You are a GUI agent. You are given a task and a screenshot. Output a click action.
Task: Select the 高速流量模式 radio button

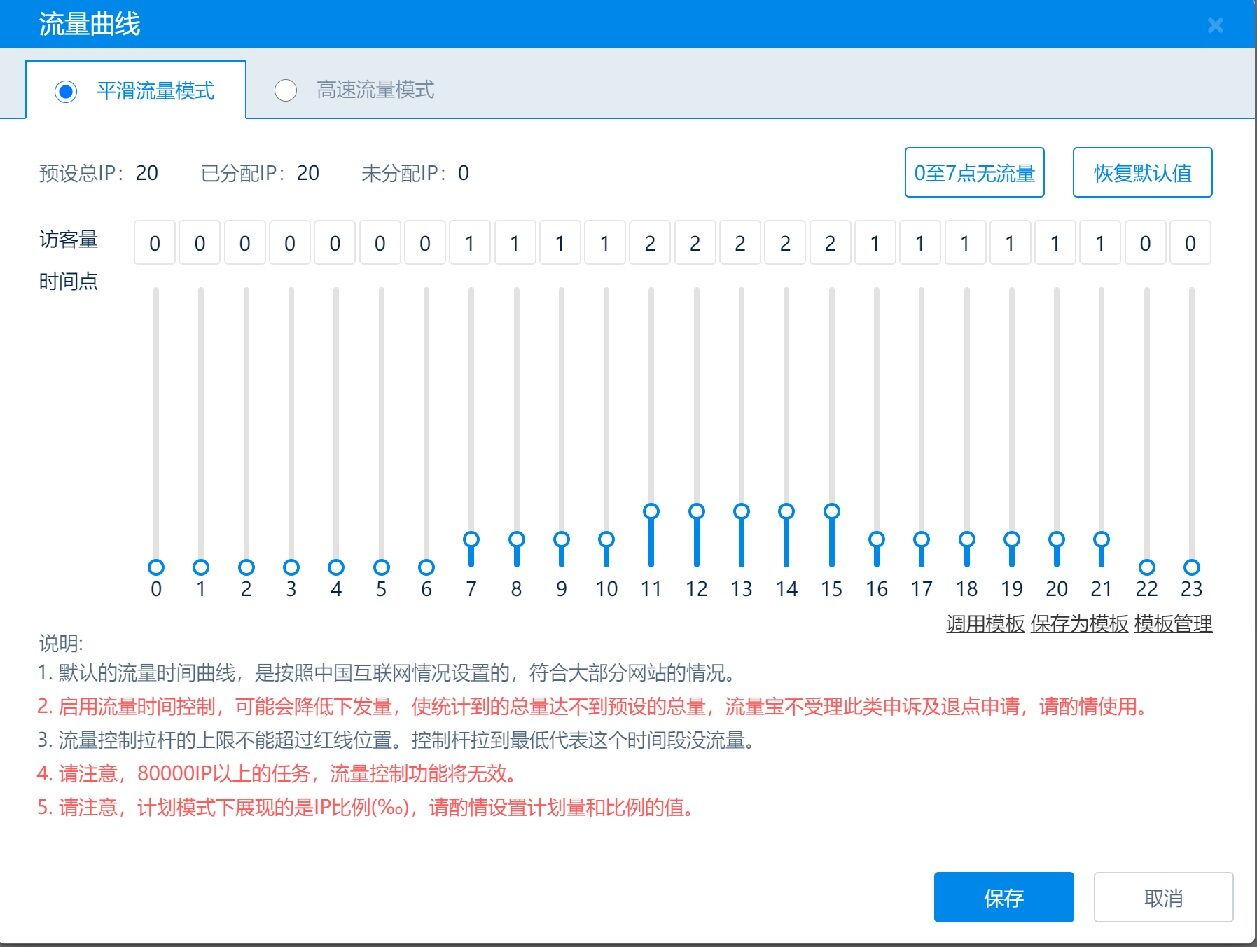click(x=286, y=91)
